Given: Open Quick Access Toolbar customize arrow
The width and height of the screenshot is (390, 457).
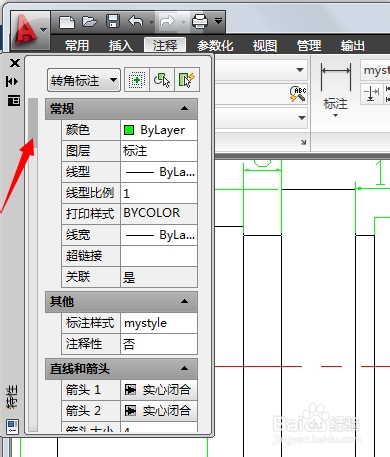Looking at the screenshot, I should click(x=218, y=21).
